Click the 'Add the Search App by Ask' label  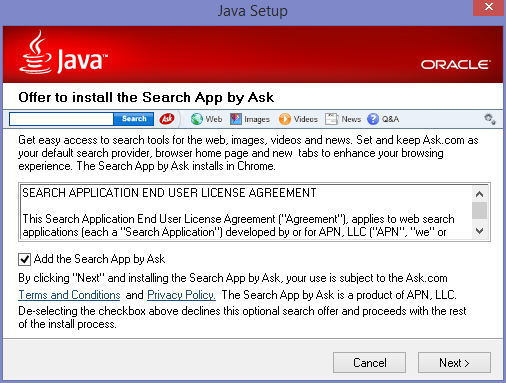pyautogui.click(x=99, y=259)
